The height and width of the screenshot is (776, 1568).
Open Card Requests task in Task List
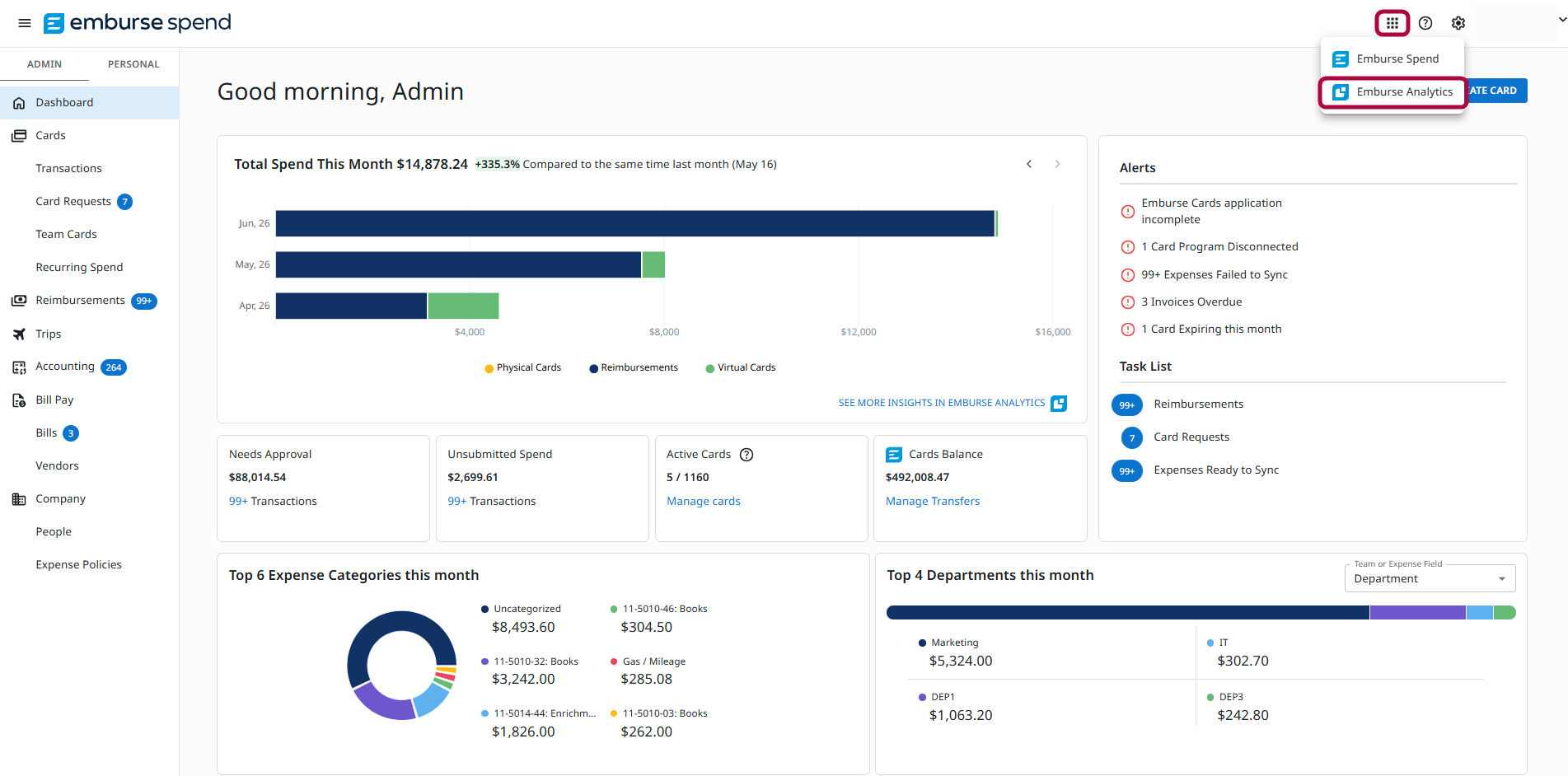pos(1191,437)
